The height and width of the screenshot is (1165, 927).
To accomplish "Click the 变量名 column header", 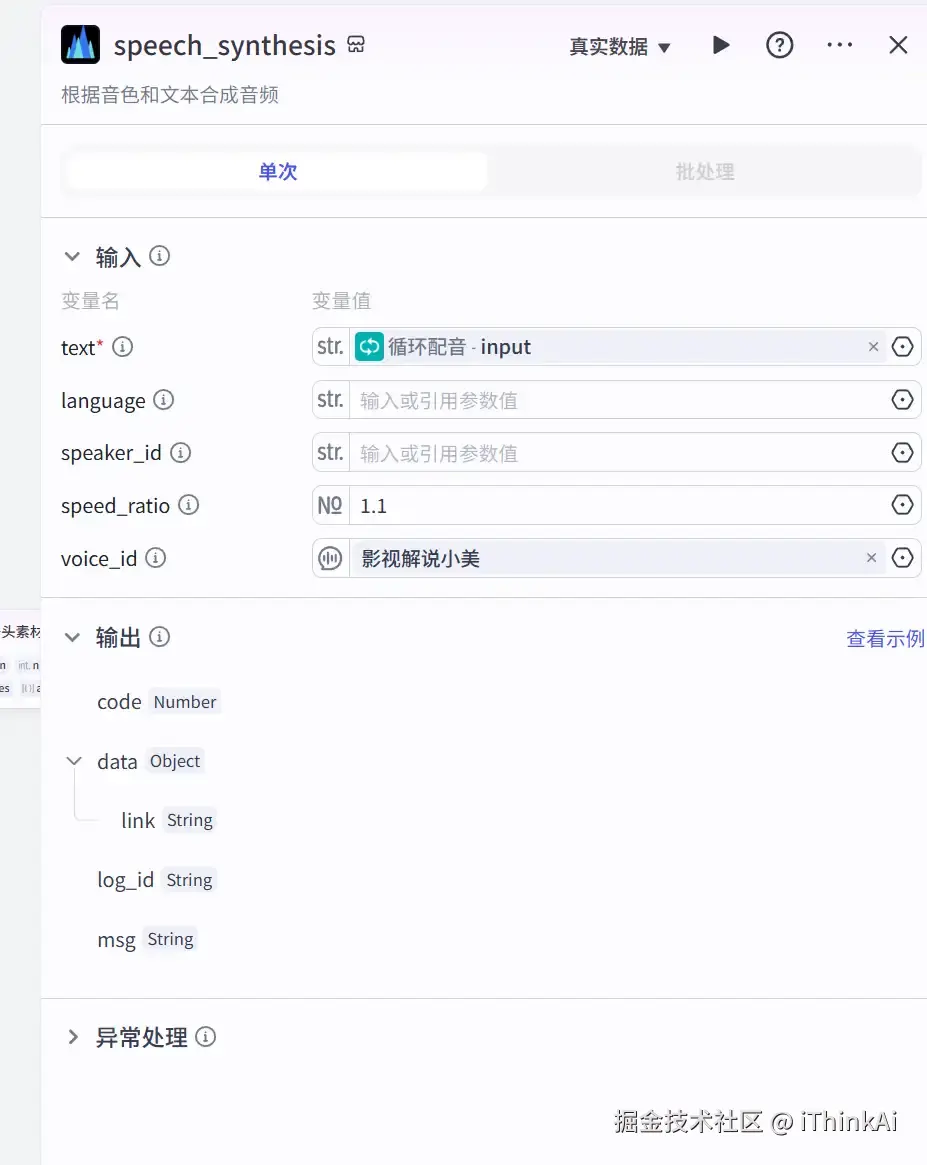I will point(90,300).
